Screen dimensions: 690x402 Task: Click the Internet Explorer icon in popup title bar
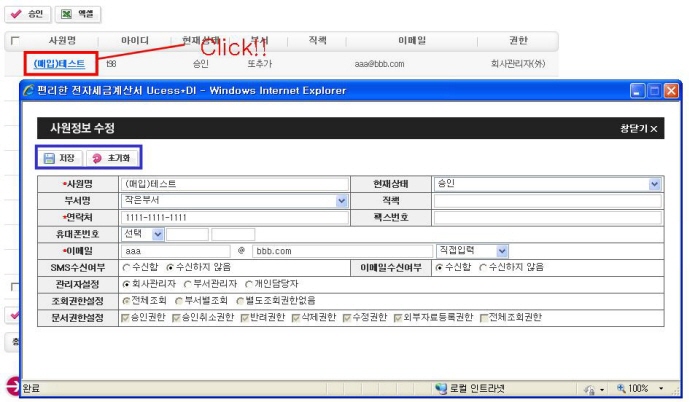[x=29, y=90]
